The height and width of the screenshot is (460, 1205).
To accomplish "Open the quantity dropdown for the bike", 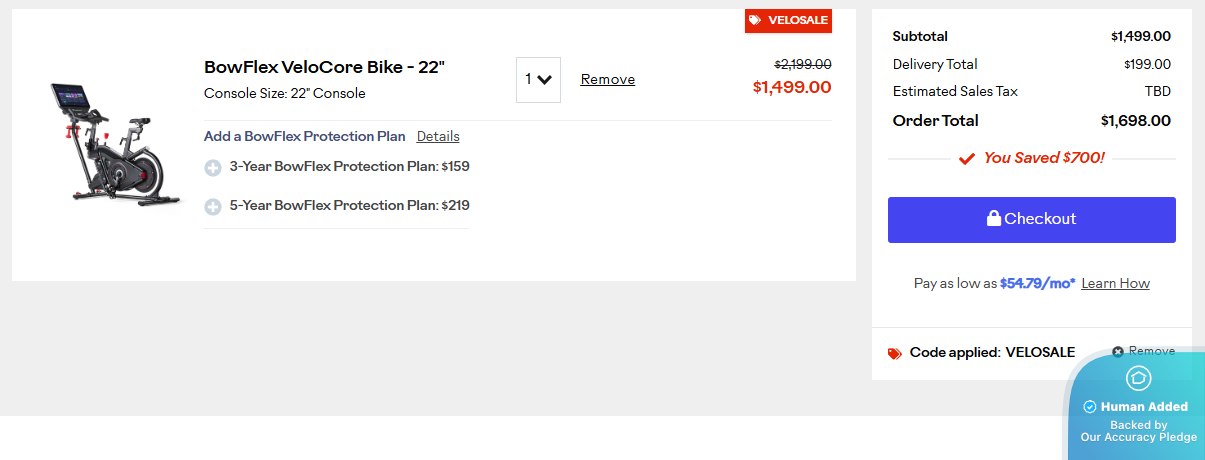I will (x=538, y=80).
